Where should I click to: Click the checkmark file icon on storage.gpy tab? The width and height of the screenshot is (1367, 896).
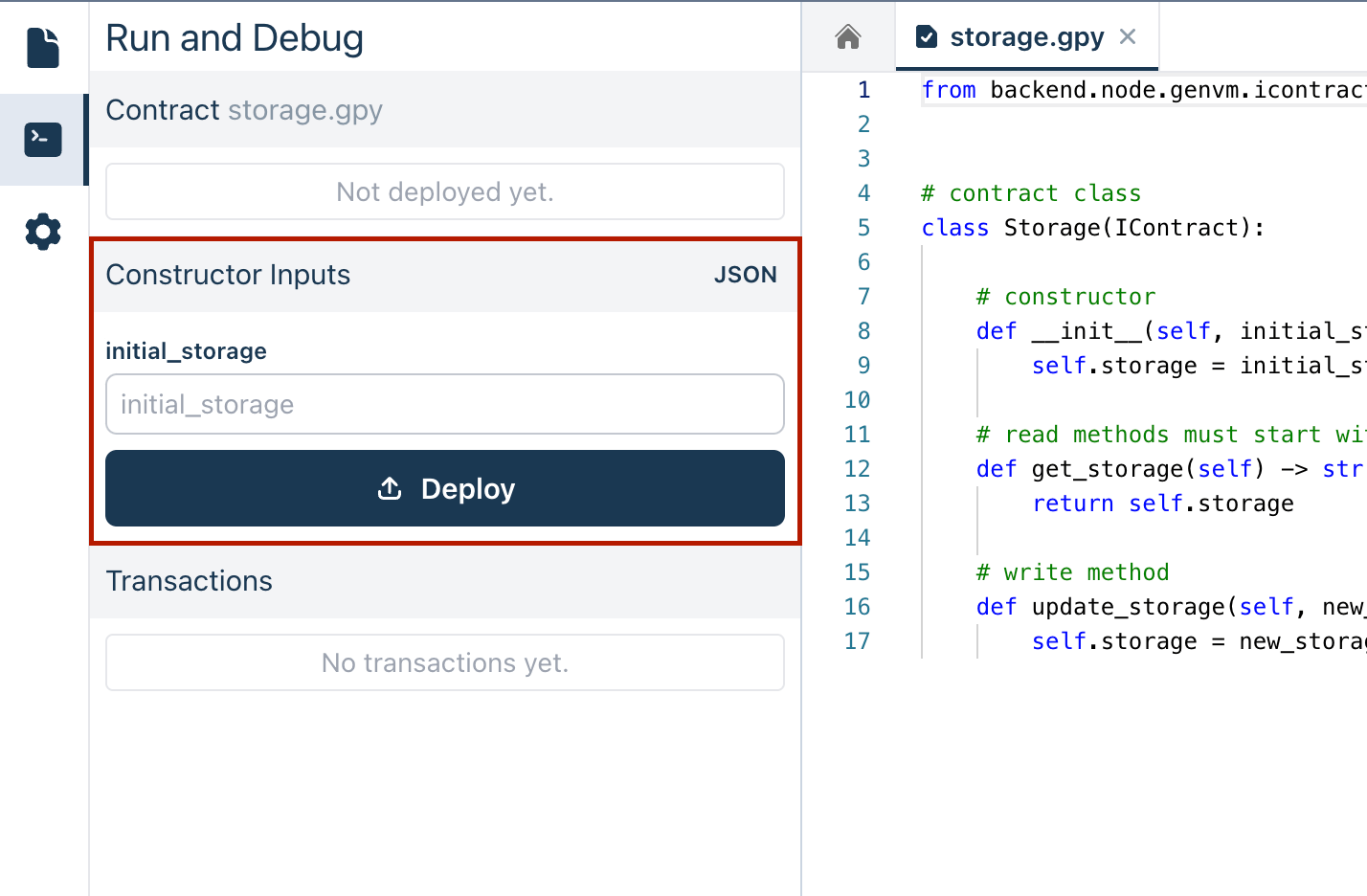coord(926,37)
